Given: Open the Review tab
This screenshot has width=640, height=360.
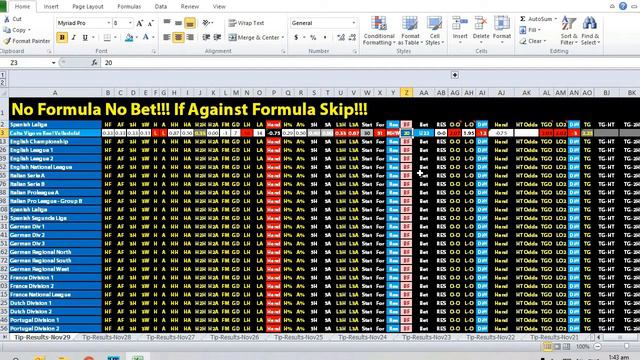Looking at the screenshot, I should pyautogui.click(x=190, y=7).
